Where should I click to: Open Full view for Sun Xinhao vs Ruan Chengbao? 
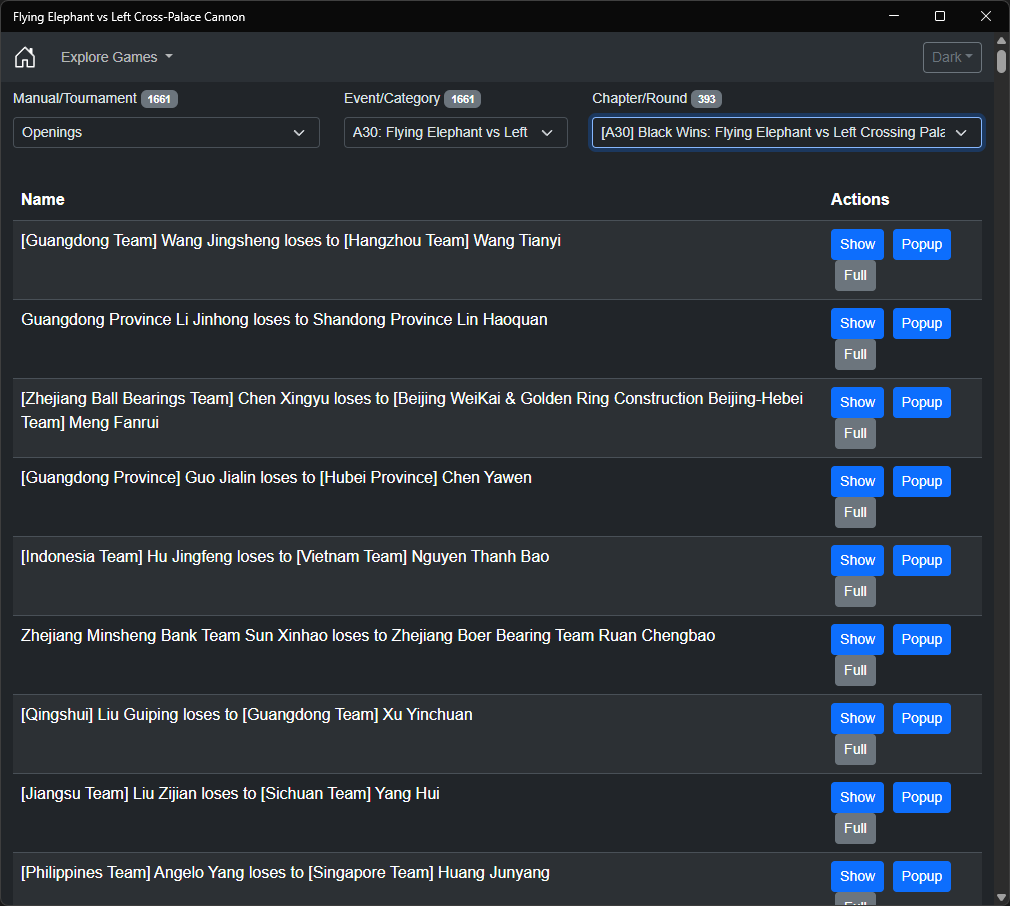pos(855,670)
